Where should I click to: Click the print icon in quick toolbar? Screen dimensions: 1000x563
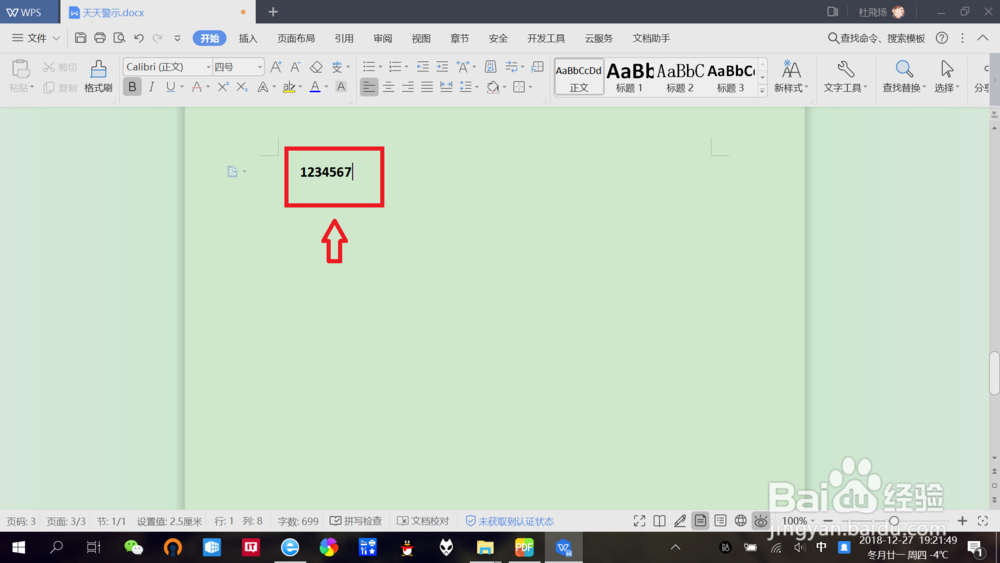click(99, 38)
